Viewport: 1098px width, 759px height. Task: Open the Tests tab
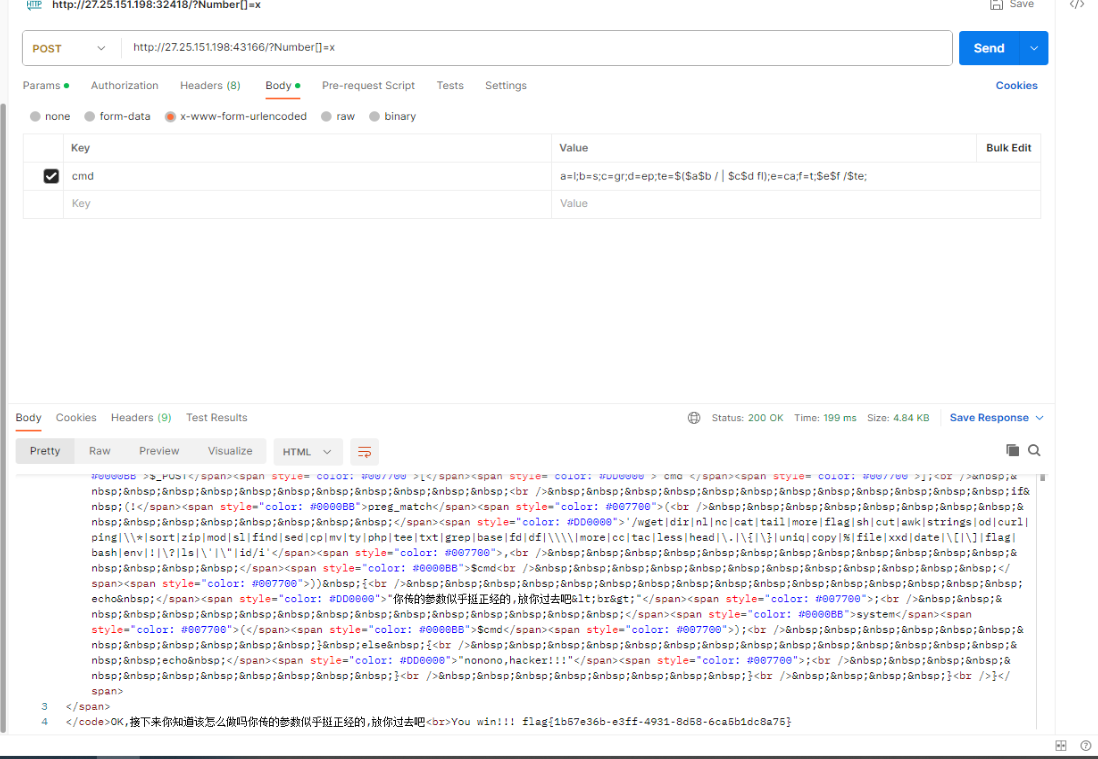(x=450, y=85)
